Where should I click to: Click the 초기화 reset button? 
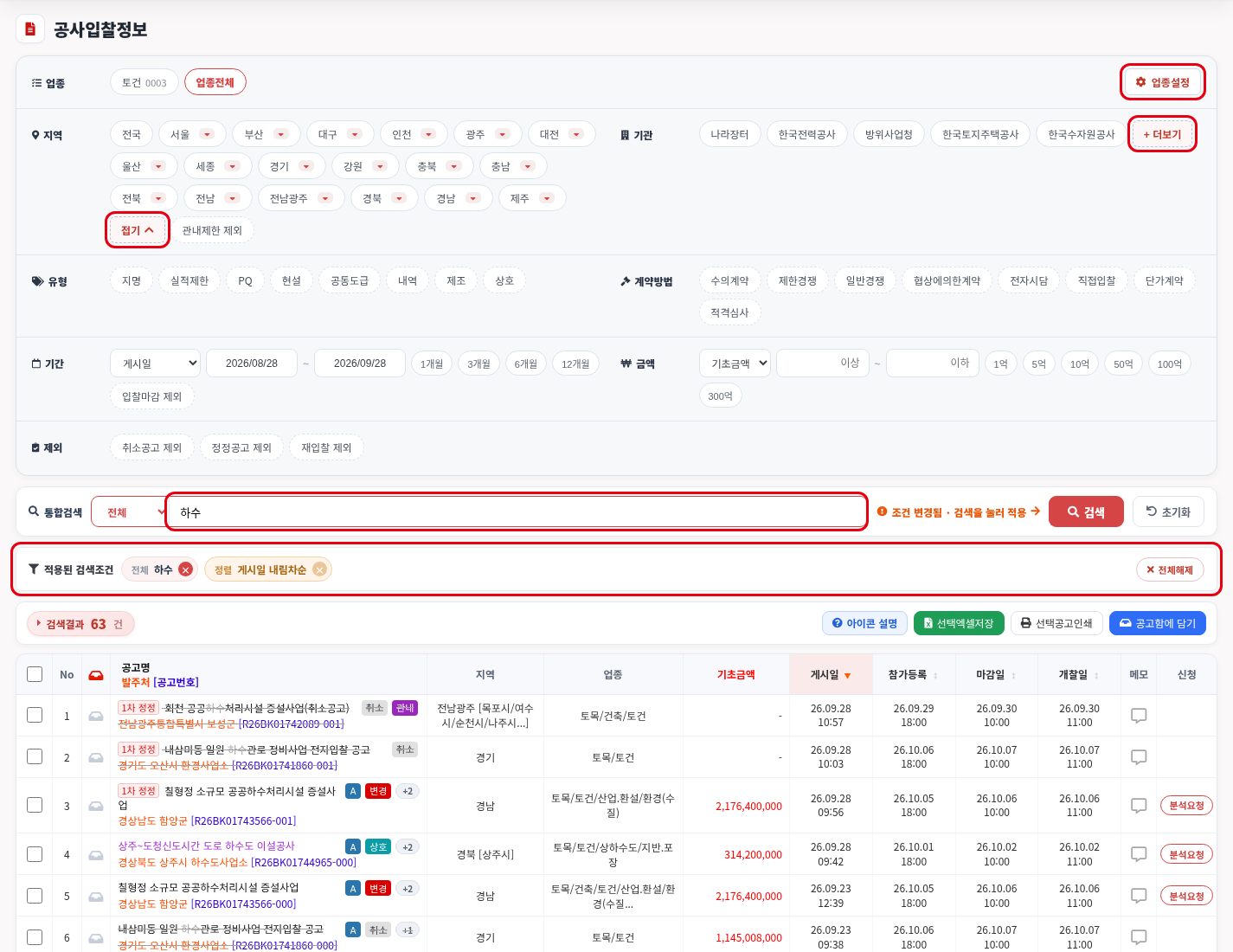tap(1168, 511)
